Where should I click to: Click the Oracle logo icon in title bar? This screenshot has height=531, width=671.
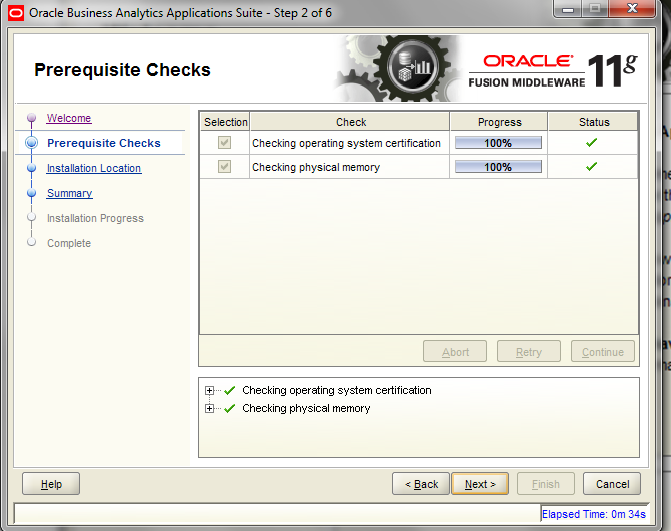point(16,13)
